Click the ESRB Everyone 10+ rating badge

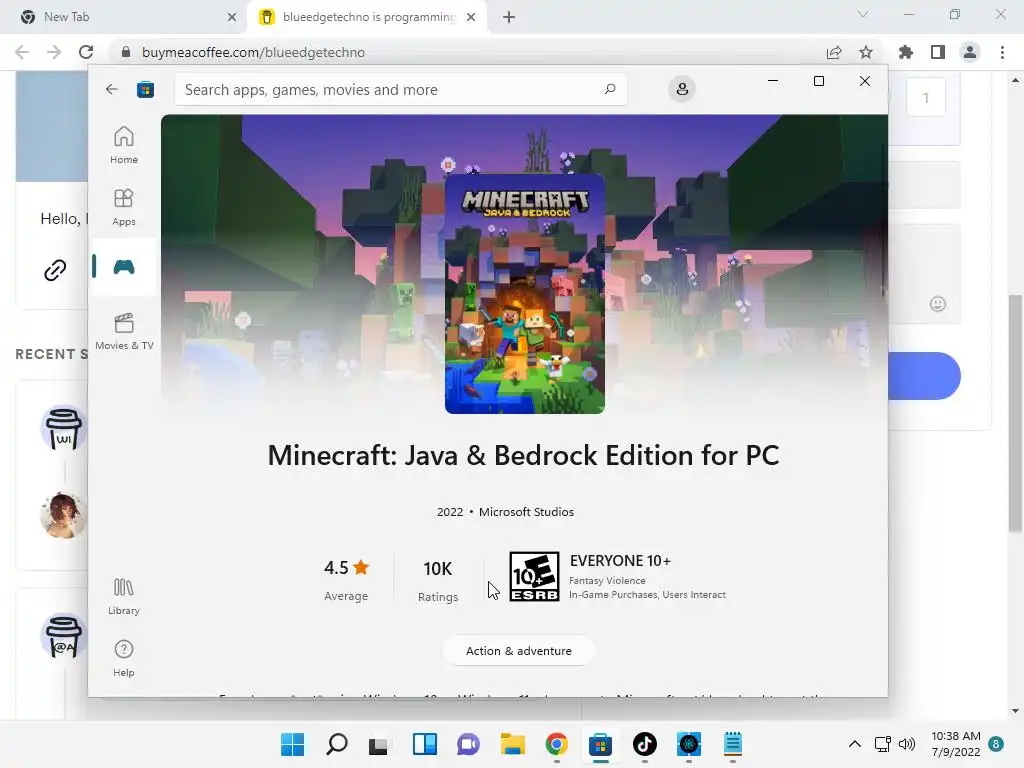click(534, 577)
